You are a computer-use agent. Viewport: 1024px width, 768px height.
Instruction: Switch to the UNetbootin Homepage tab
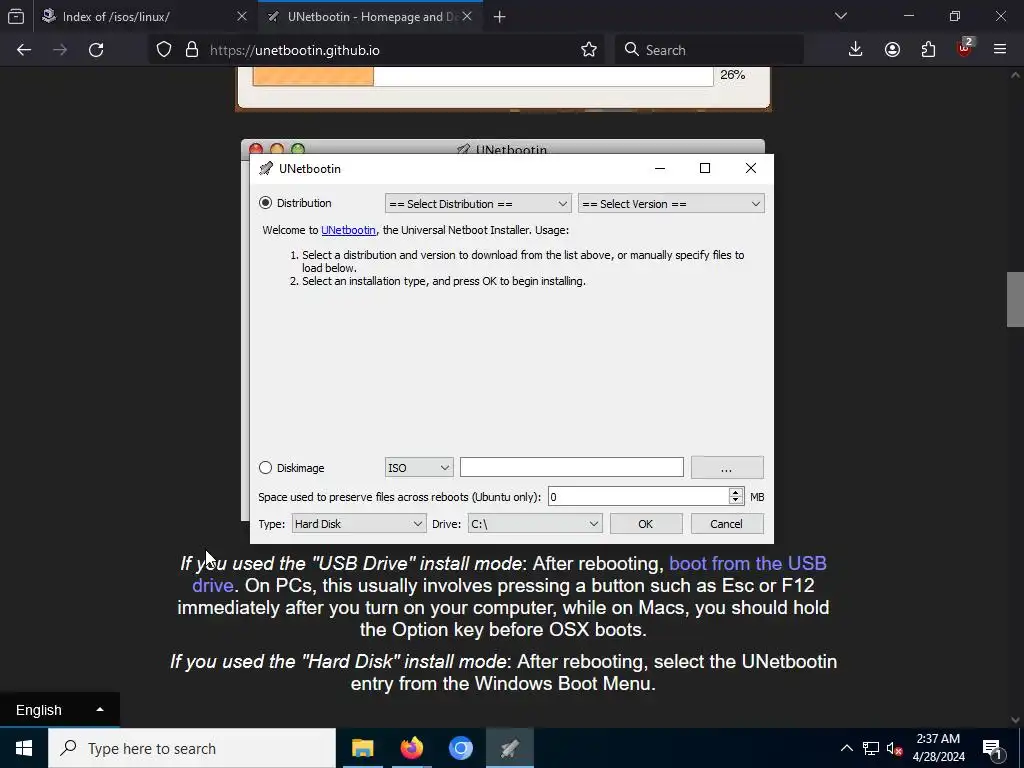tap(370, 17)
